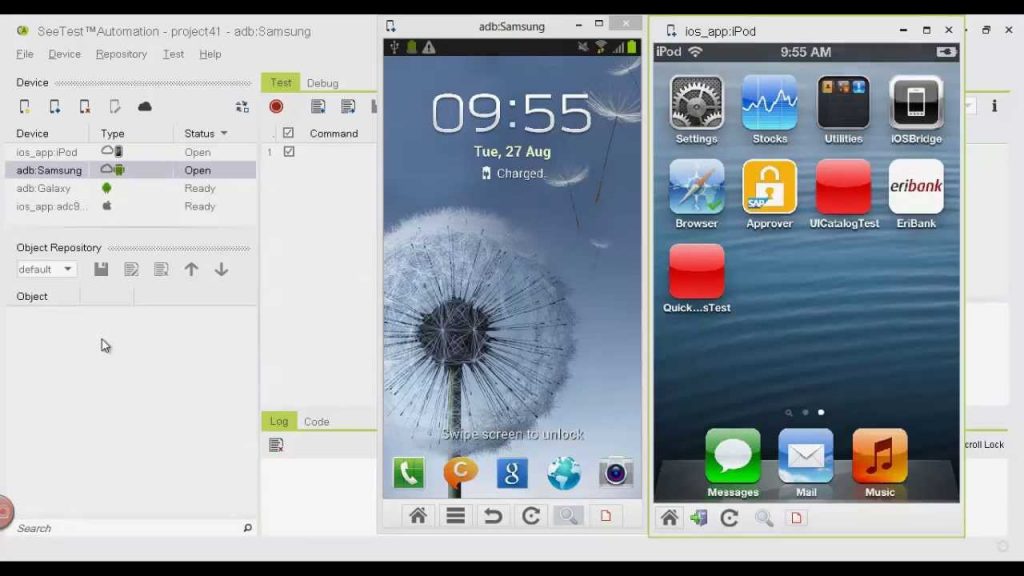Click the log list icon under Log tab
1024x576 pixels.
276,445
